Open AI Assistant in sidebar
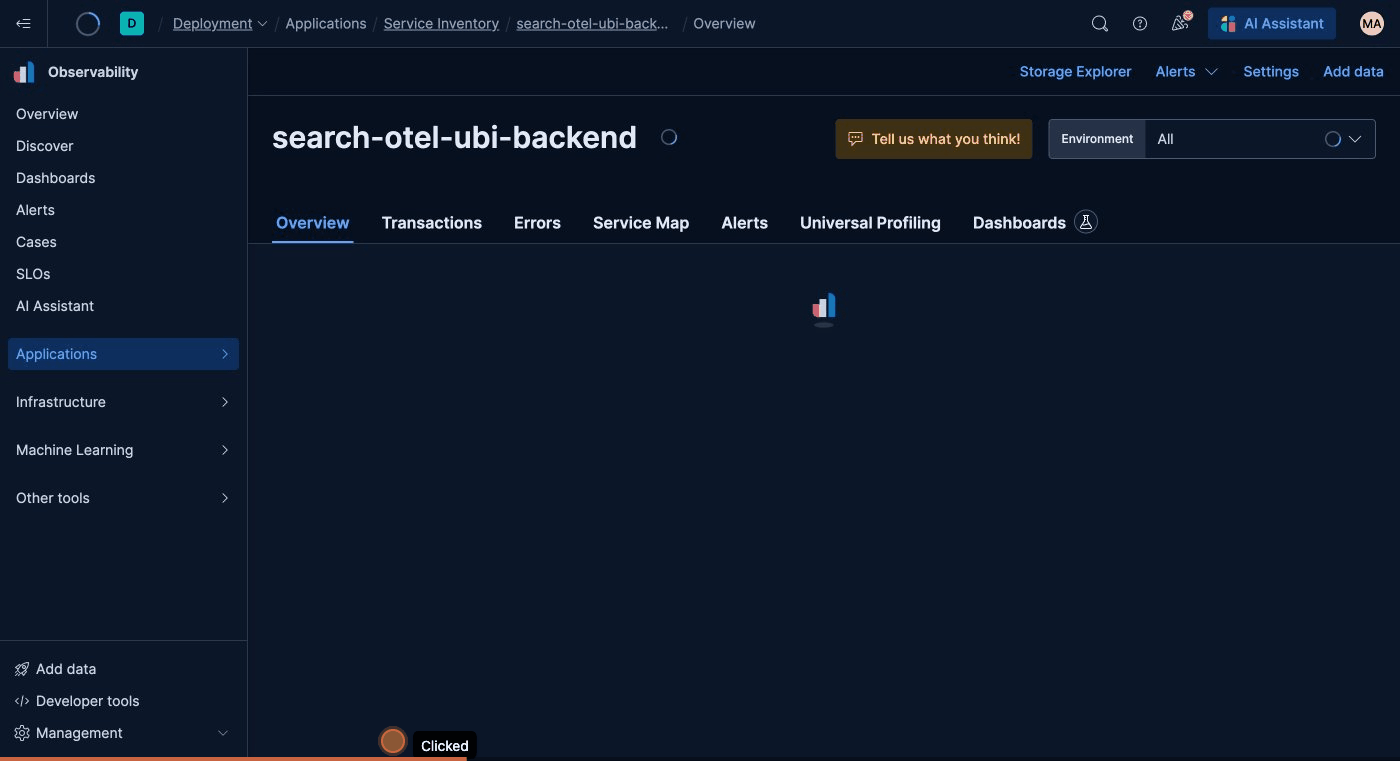Viewport: 1400px width, 761px height. (x=55, y=306)
